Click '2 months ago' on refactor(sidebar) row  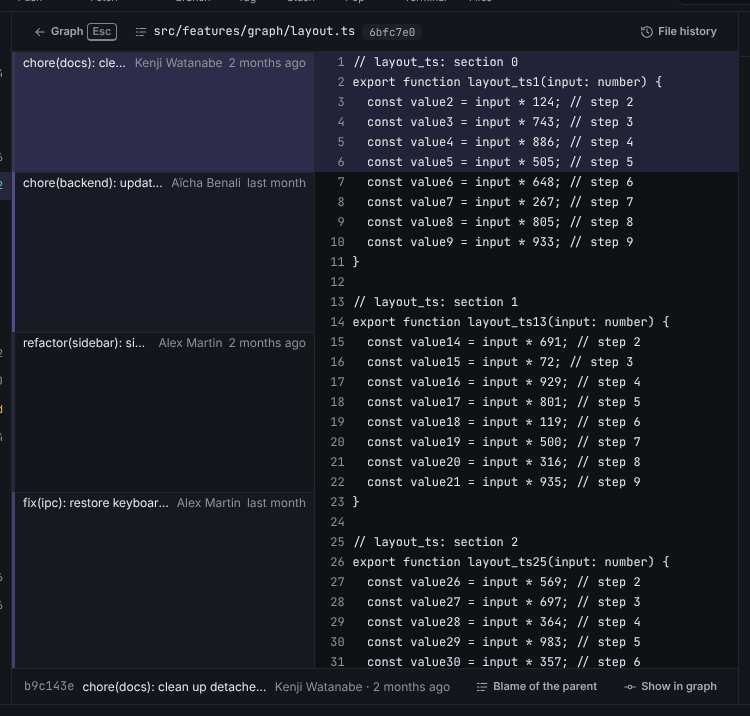point(267,343)
